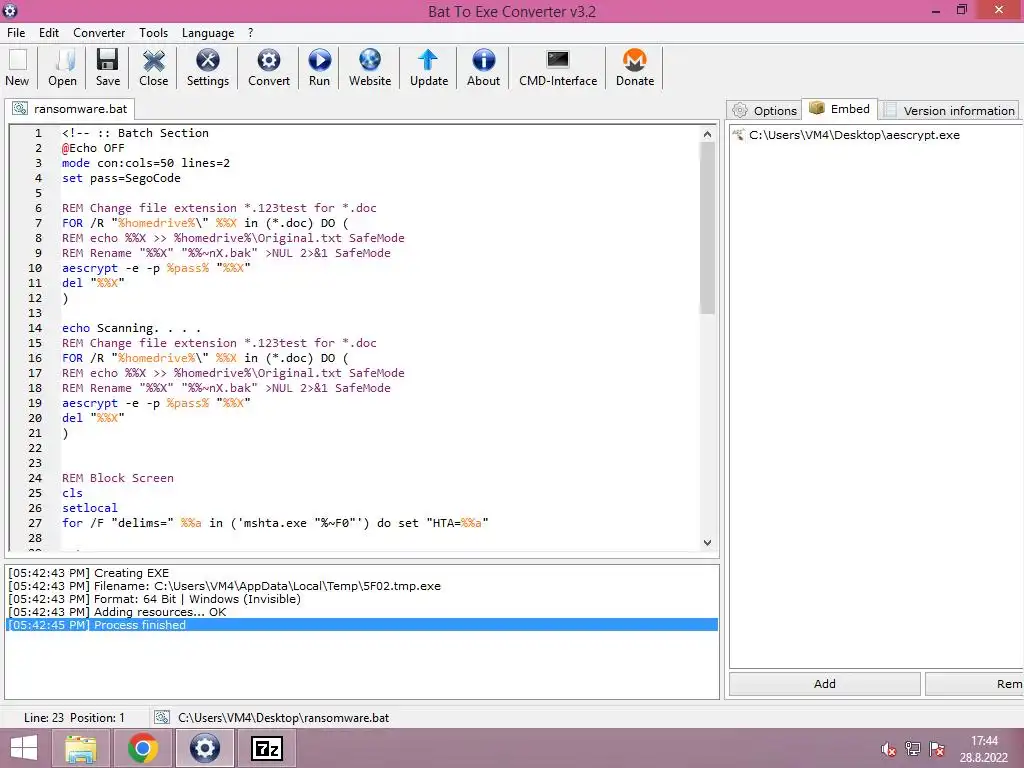Viewport: 1024px width, 768px height.
Task: Click the network tray icon
Action: click(x=913, y=749)
